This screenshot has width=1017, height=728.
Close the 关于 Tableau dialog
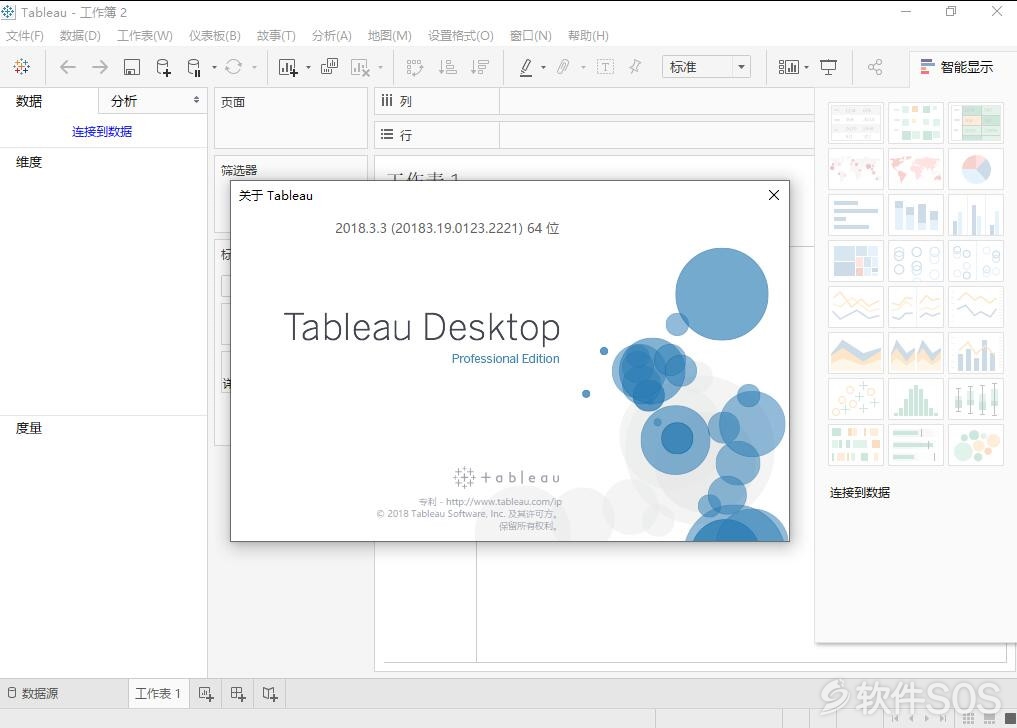point(774,195)
